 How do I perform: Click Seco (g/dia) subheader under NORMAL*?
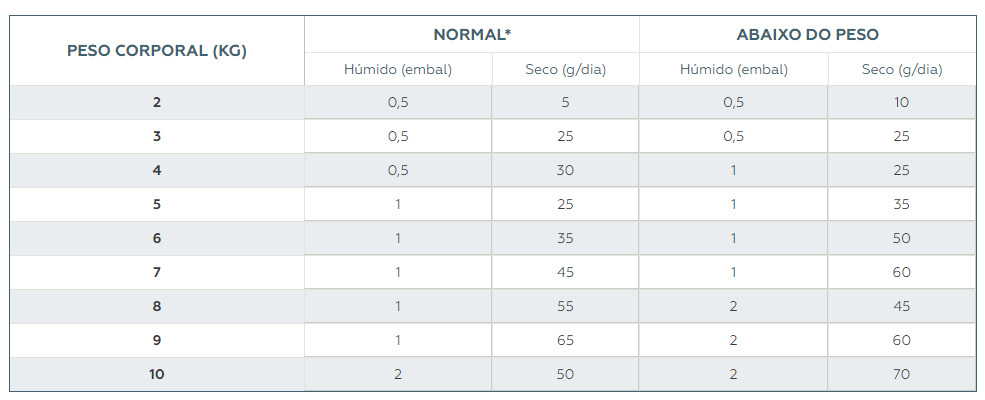[566, 70]
